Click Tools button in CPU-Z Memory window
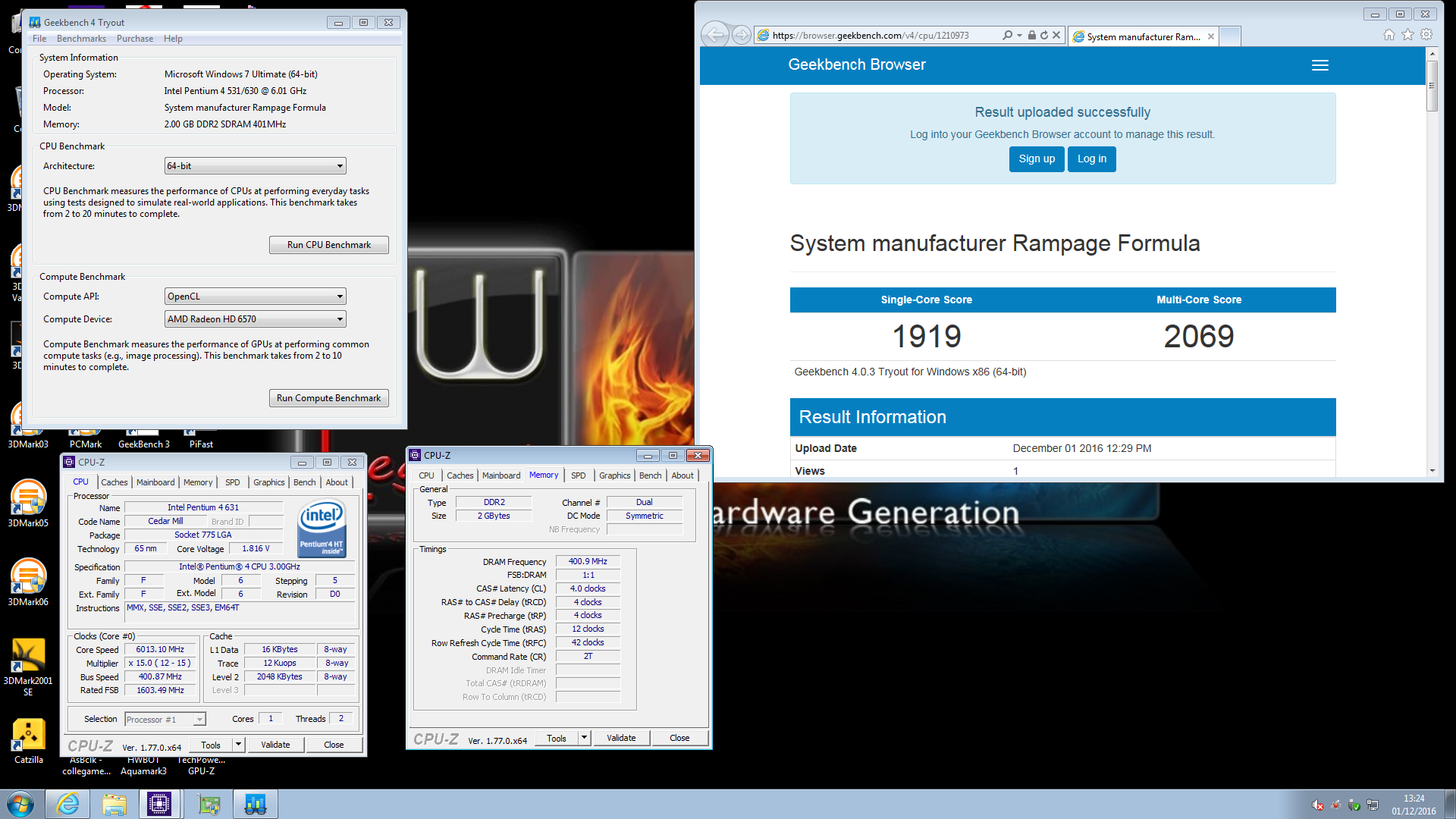This screenshot has width=1456, height=819. (557, 738)
